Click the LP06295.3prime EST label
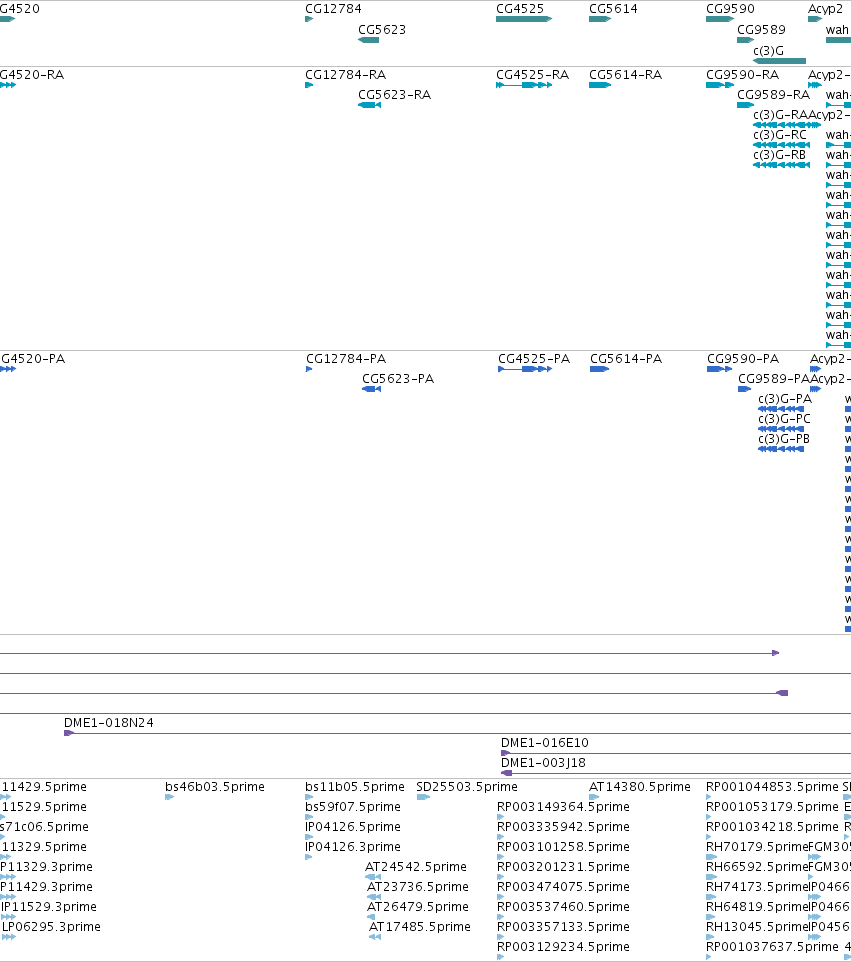This screenshot has height=962, width=851. (52, 926)
